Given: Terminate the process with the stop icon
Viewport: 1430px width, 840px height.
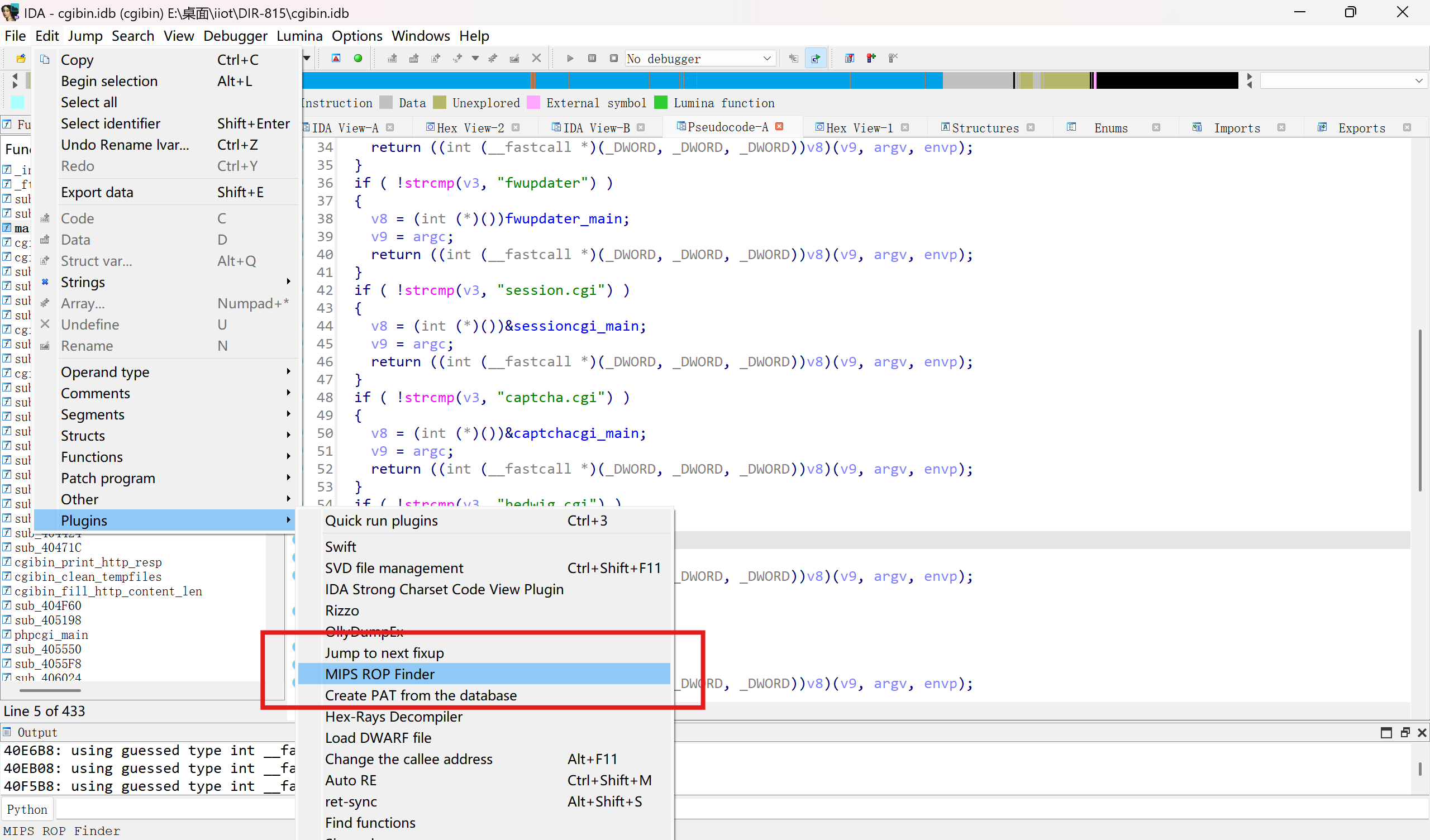Looking at the screenshot, I should pos(613,59).
